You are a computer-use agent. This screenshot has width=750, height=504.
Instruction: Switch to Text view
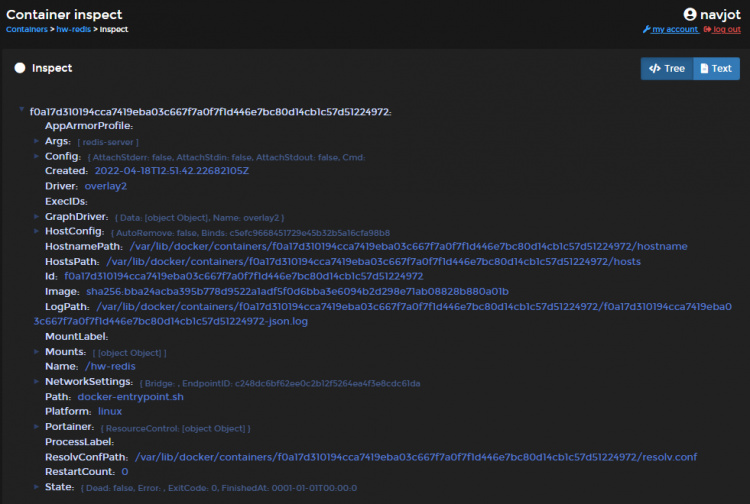pyautogui.click(x=714, y=69)
